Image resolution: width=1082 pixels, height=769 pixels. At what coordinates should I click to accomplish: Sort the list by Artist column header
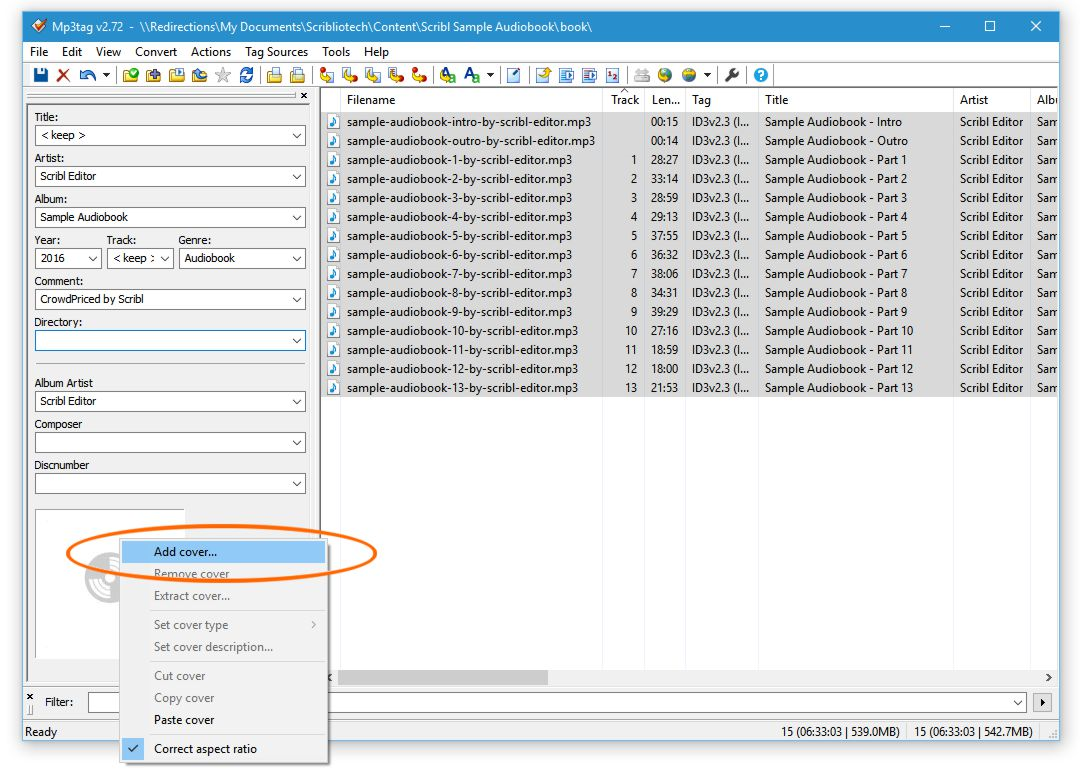pos(991,100)
